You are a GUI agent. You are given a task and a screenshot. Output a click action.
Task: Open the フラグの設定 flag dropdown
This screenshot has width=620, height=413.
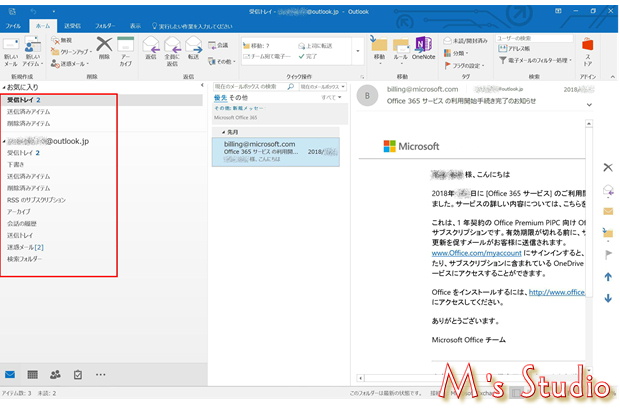[x=464, y=65]
